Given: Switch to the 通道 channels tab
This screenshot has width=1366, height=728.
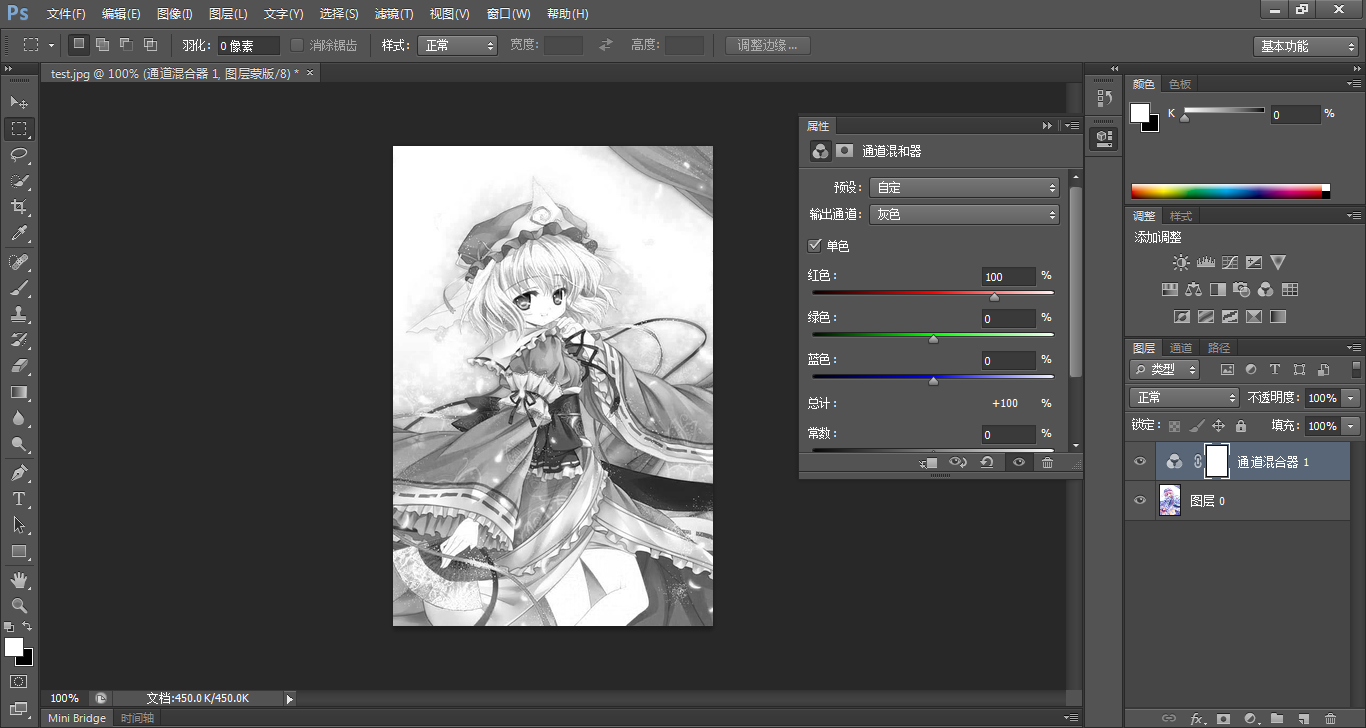Looking at the screenshot, I should coord(1181,348).
